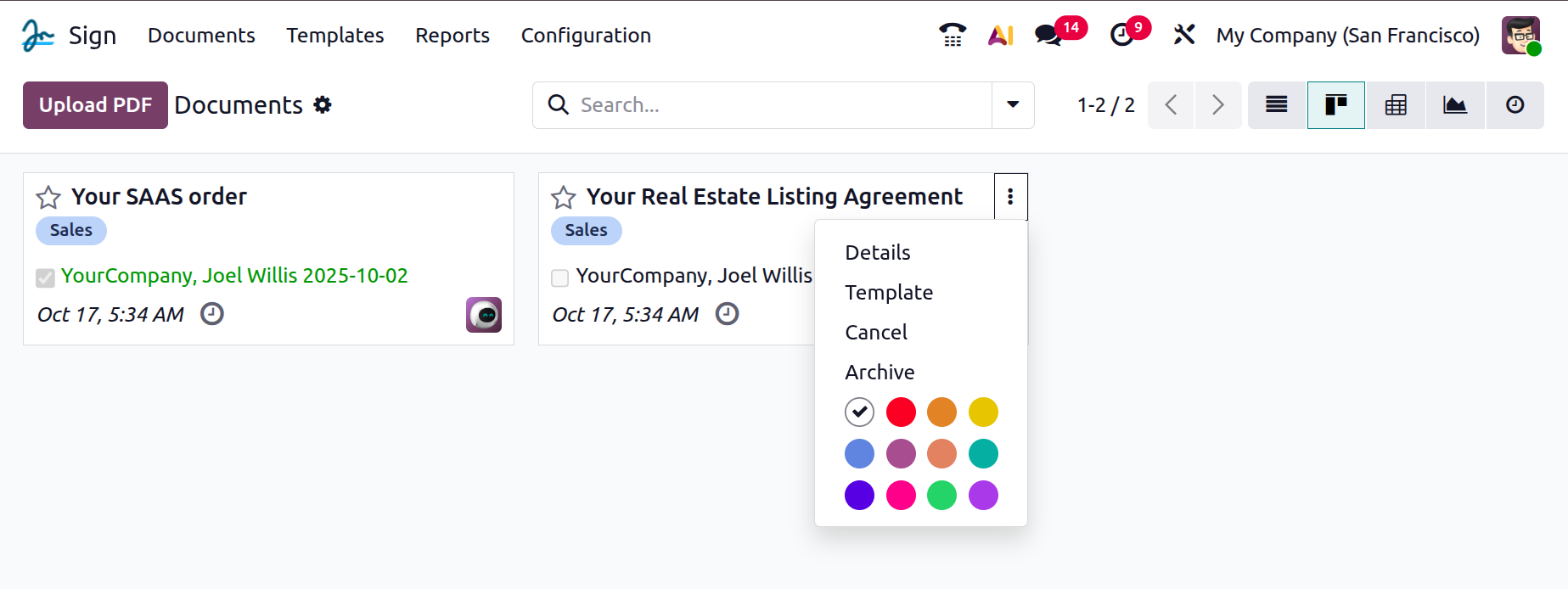
Task: Choose Template in the card dropdown
Action: click(x=889, y=292)
